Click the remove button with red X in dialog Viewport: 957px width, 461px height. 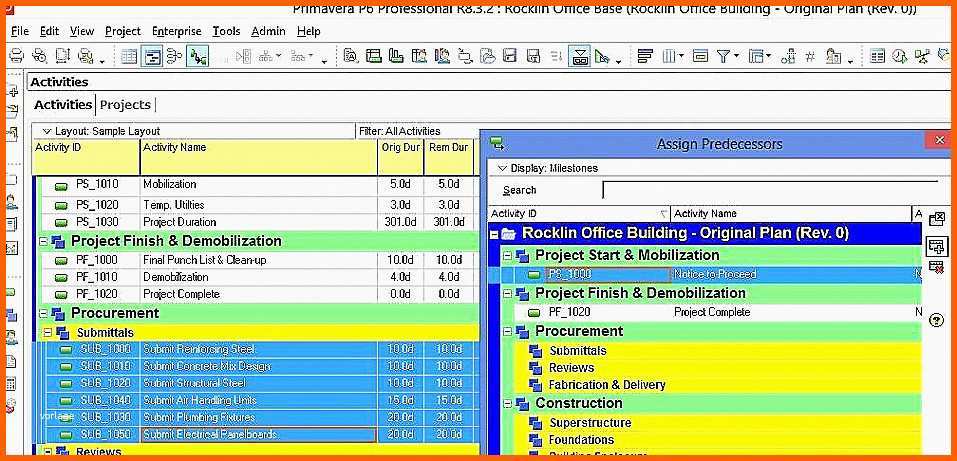(x=936, y=267)
